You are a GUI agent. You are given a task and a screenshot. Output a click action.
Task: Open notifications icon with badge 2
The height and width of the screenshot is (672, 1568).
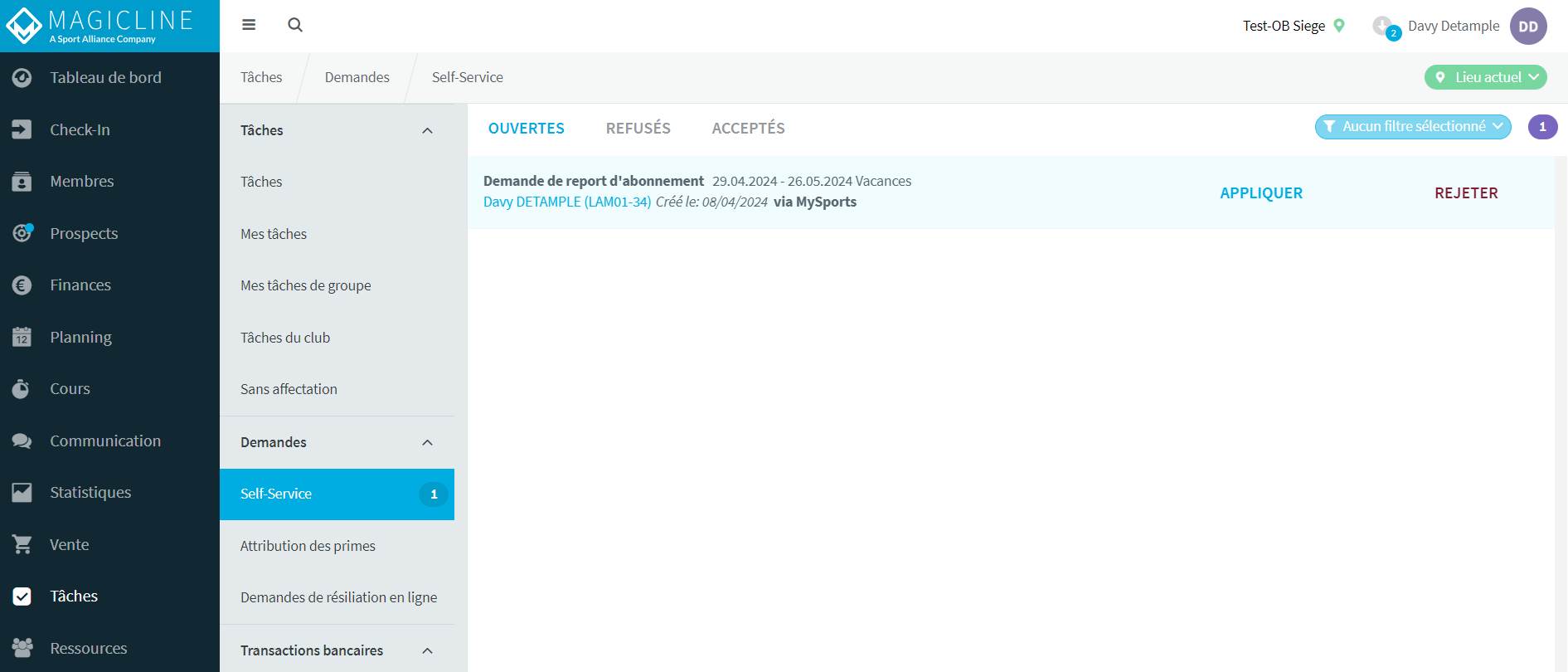[1386, 27]
